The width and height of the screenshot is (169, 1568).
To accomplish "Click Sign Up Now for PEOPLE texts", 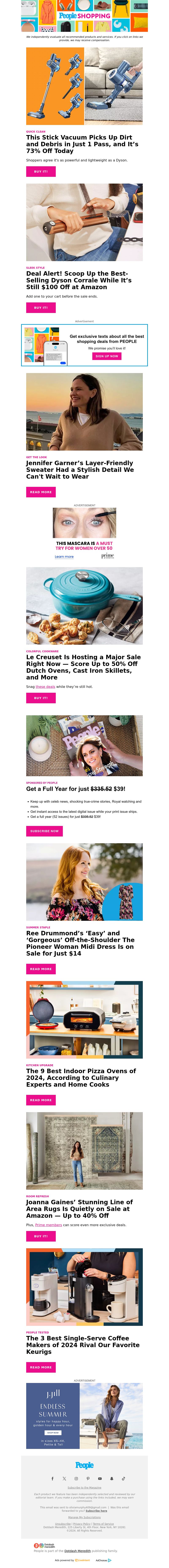I will [x=107, y=356].
